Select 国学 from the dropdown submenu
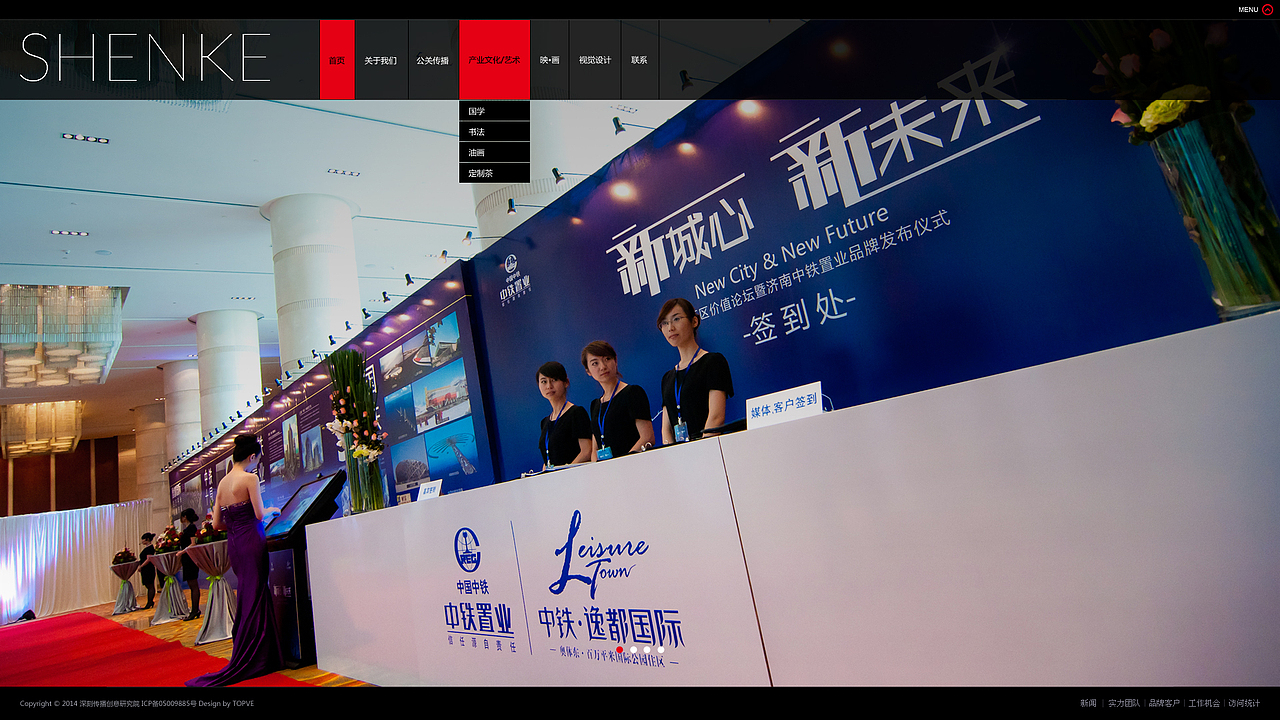 pyautogui.click(x=495, y=111)
